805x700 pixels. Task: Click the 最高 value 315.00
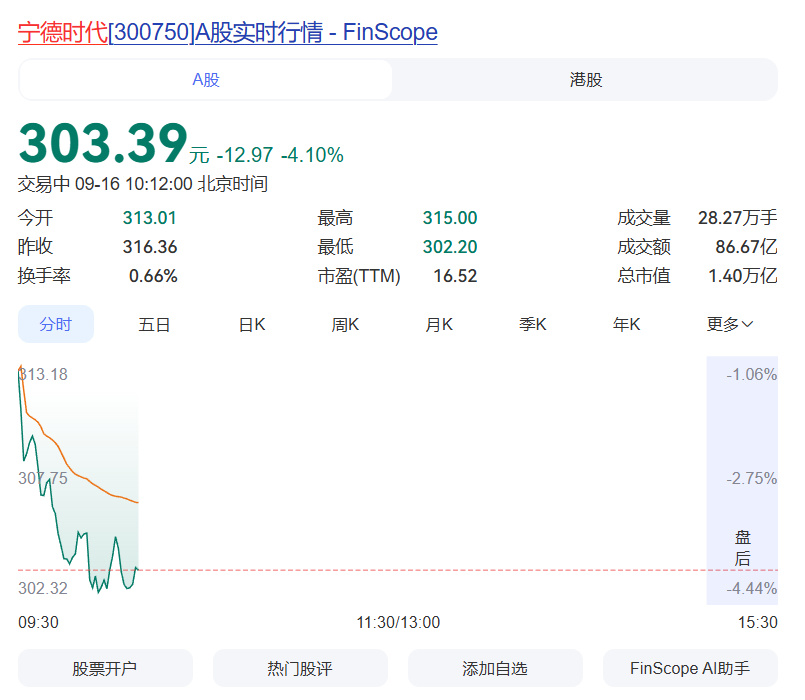450,218
